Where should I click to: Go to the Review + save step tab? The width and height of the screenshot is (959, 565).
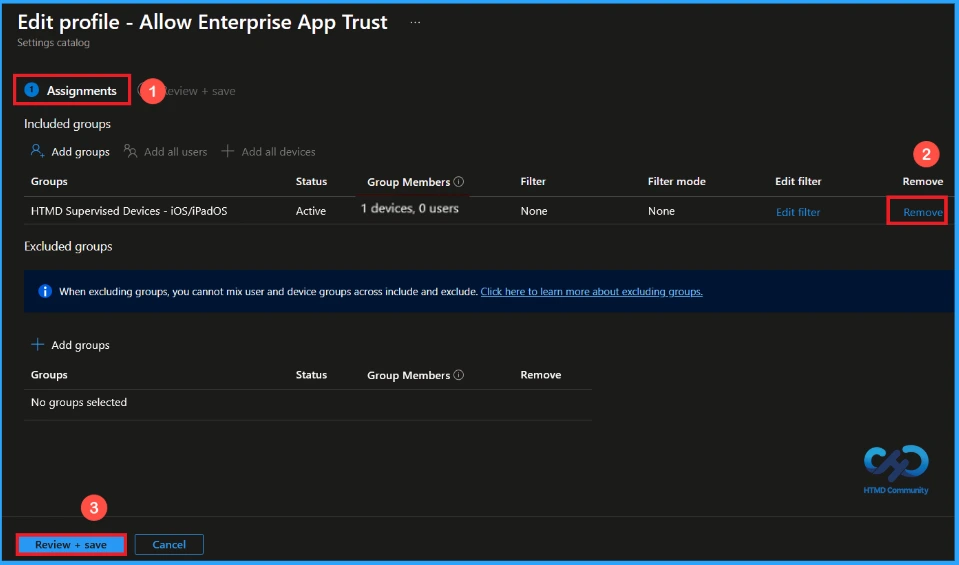tap(187, 90)
